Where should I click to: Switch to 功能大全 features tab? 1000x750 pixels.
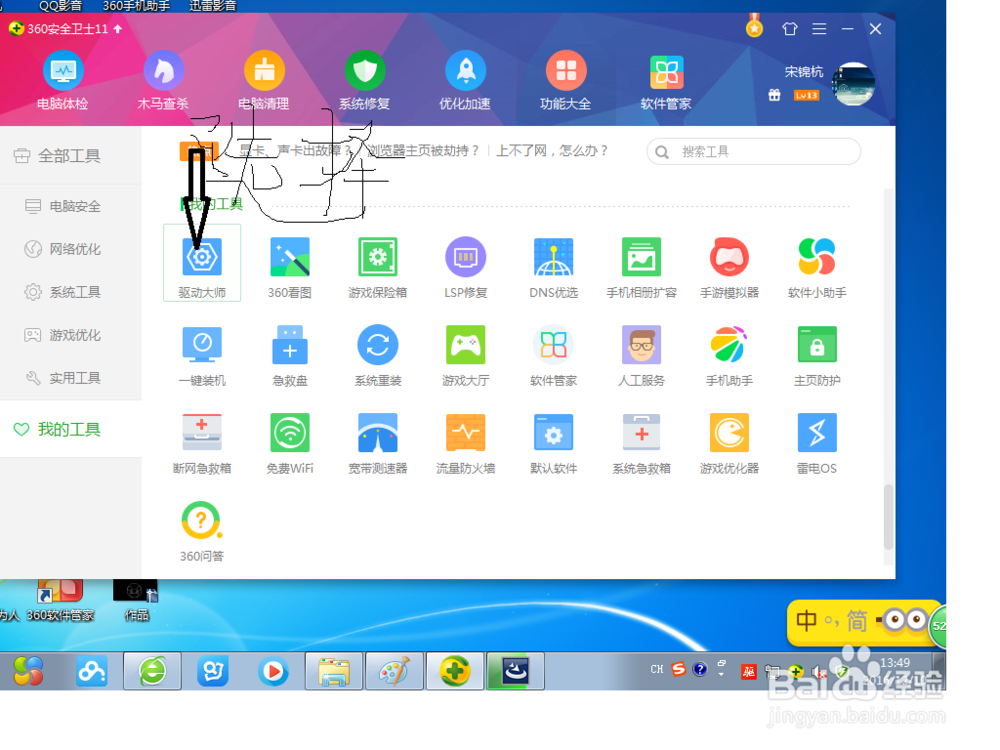[566, 80]
